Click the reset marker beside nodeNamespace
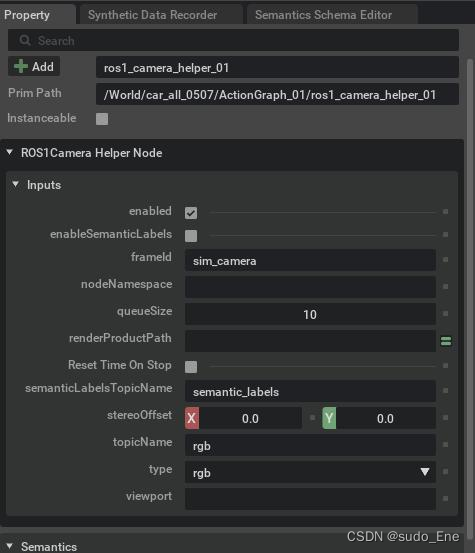Viewport: 475px width, 553px height. pyautogui.click(x=445, y=286)
